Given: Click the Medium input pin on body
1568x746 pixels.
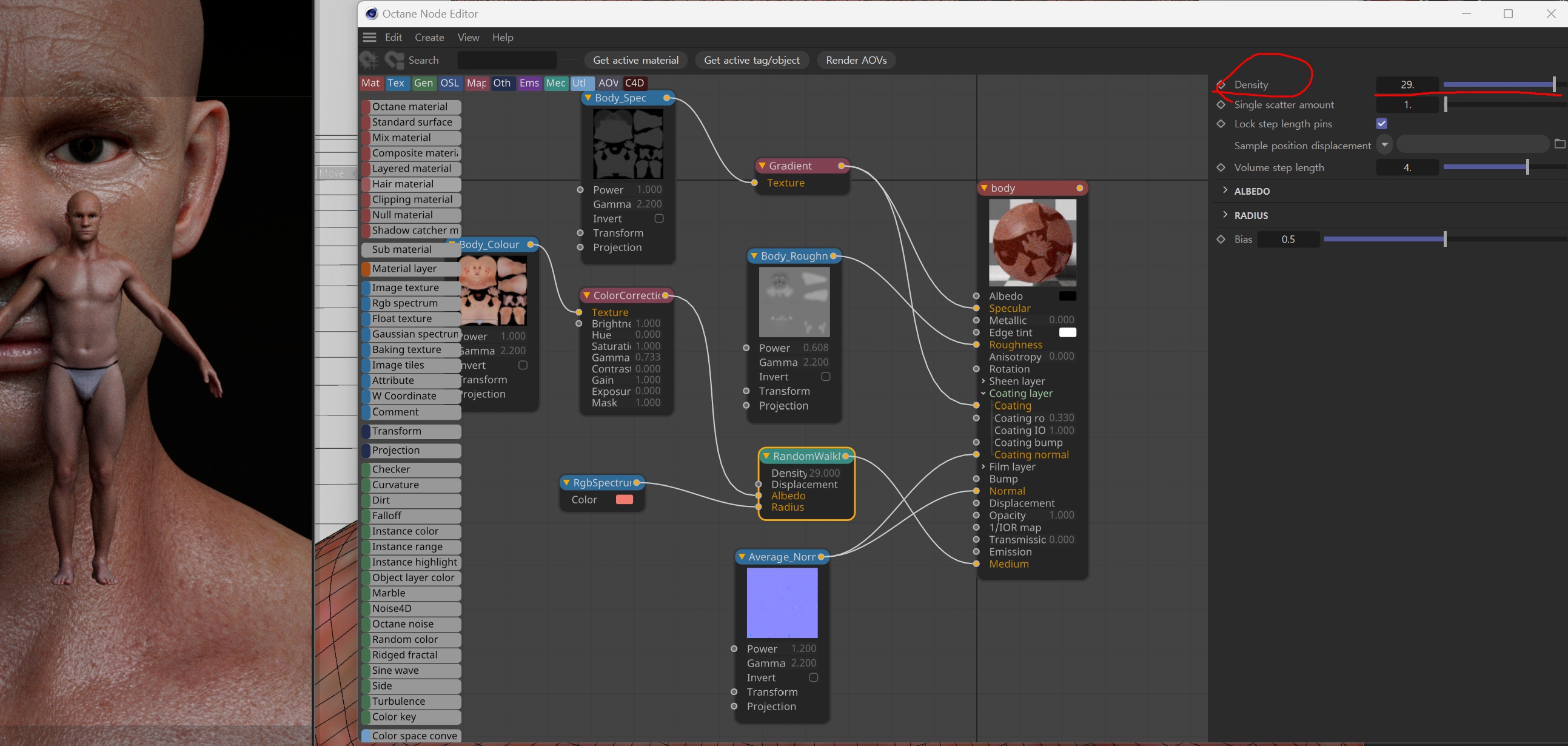Looking at the screenshot, I should pyautogui.click(x=976, y=564).
